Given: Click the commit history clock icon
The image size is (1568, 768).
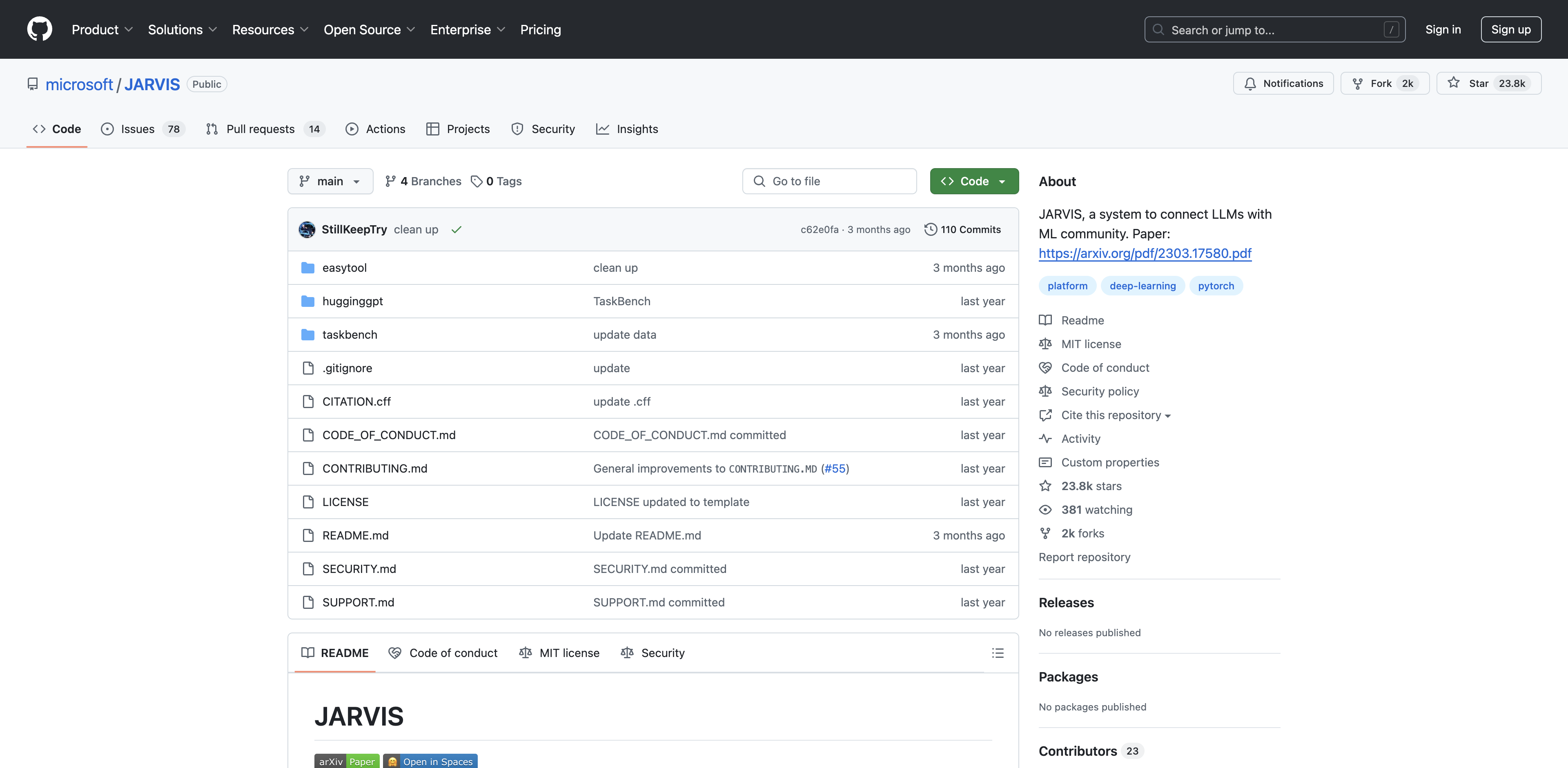Looking at the screenshot, I should click(x=931, y=229).
